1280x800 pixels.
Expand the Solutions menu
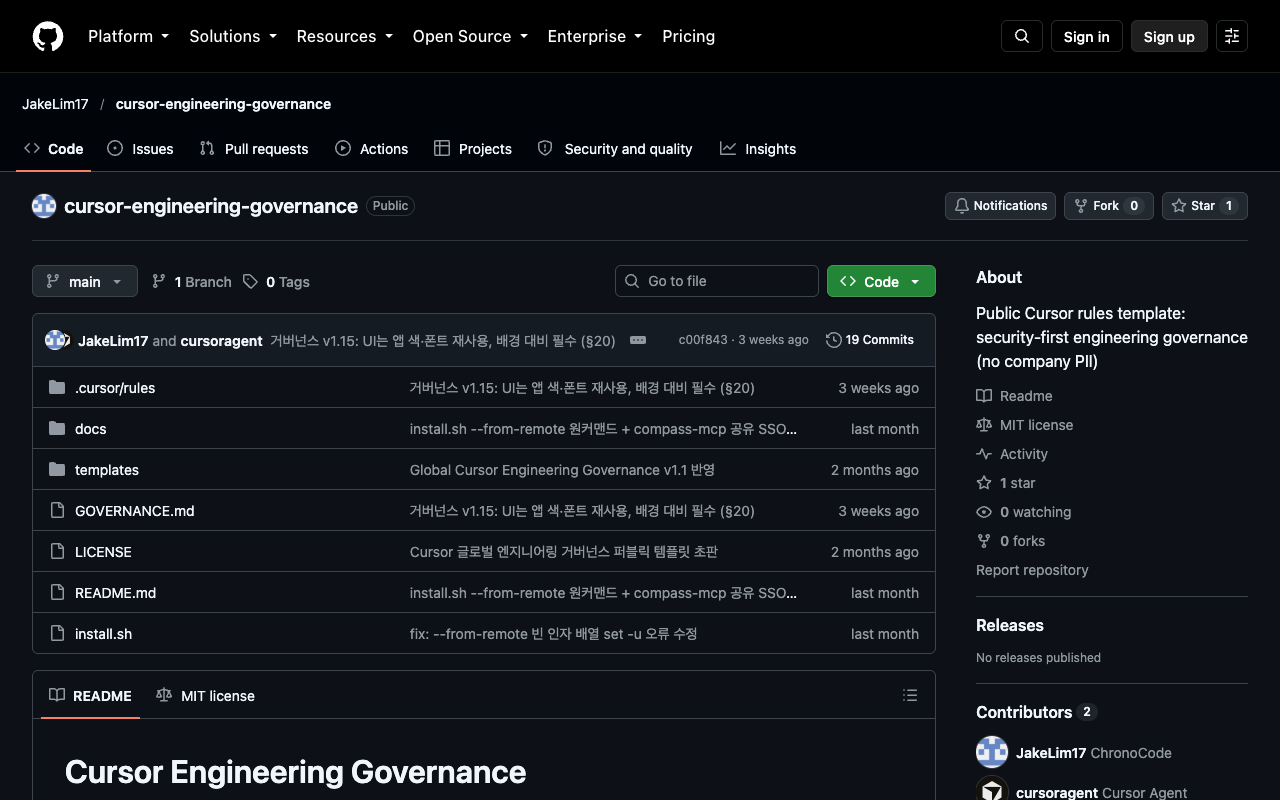232,36
